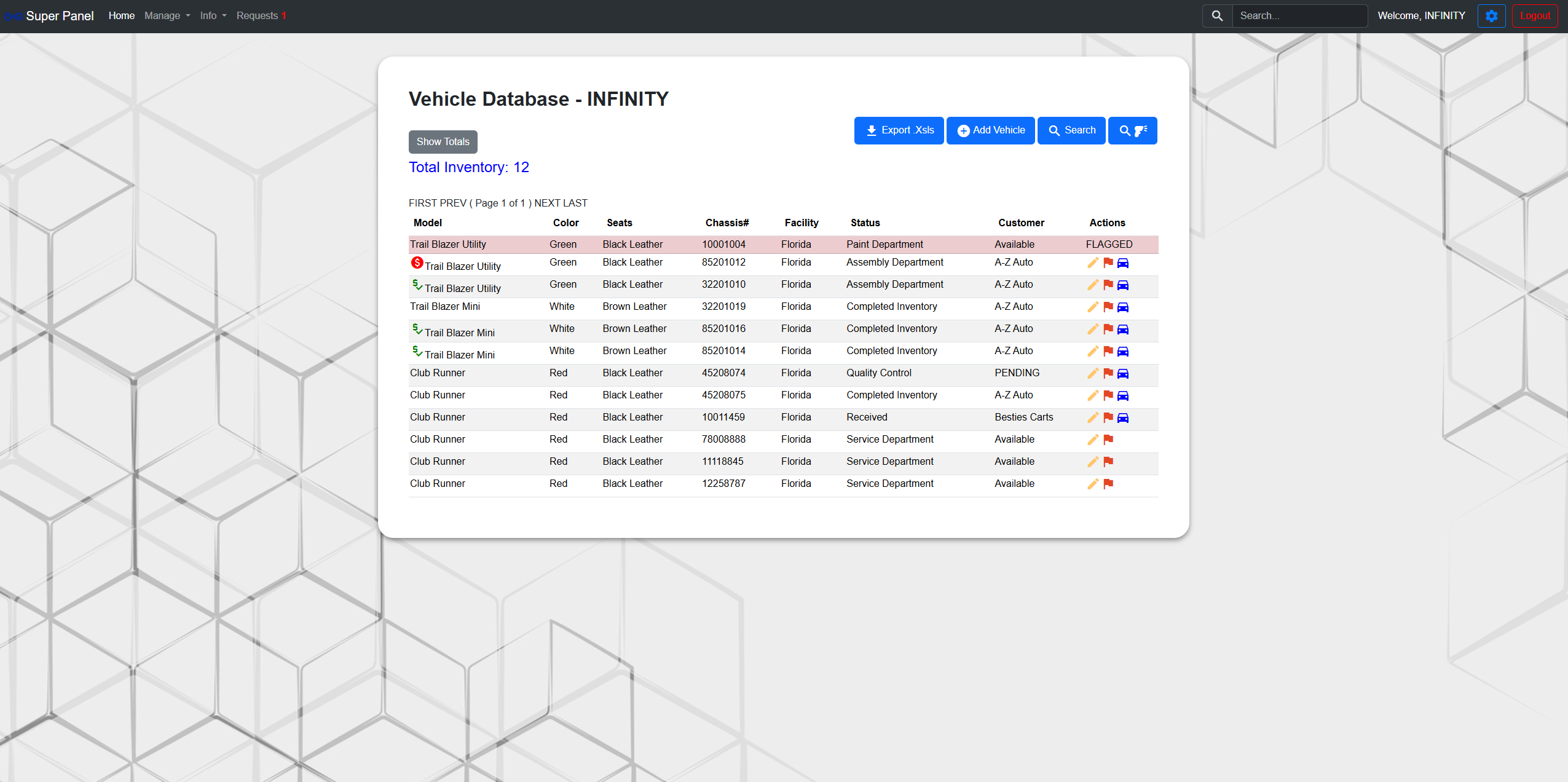The width and height of the screenshot is (1568, 782).
Task: Click the Besties Carts customer cell
Action: click(1024, 417)
